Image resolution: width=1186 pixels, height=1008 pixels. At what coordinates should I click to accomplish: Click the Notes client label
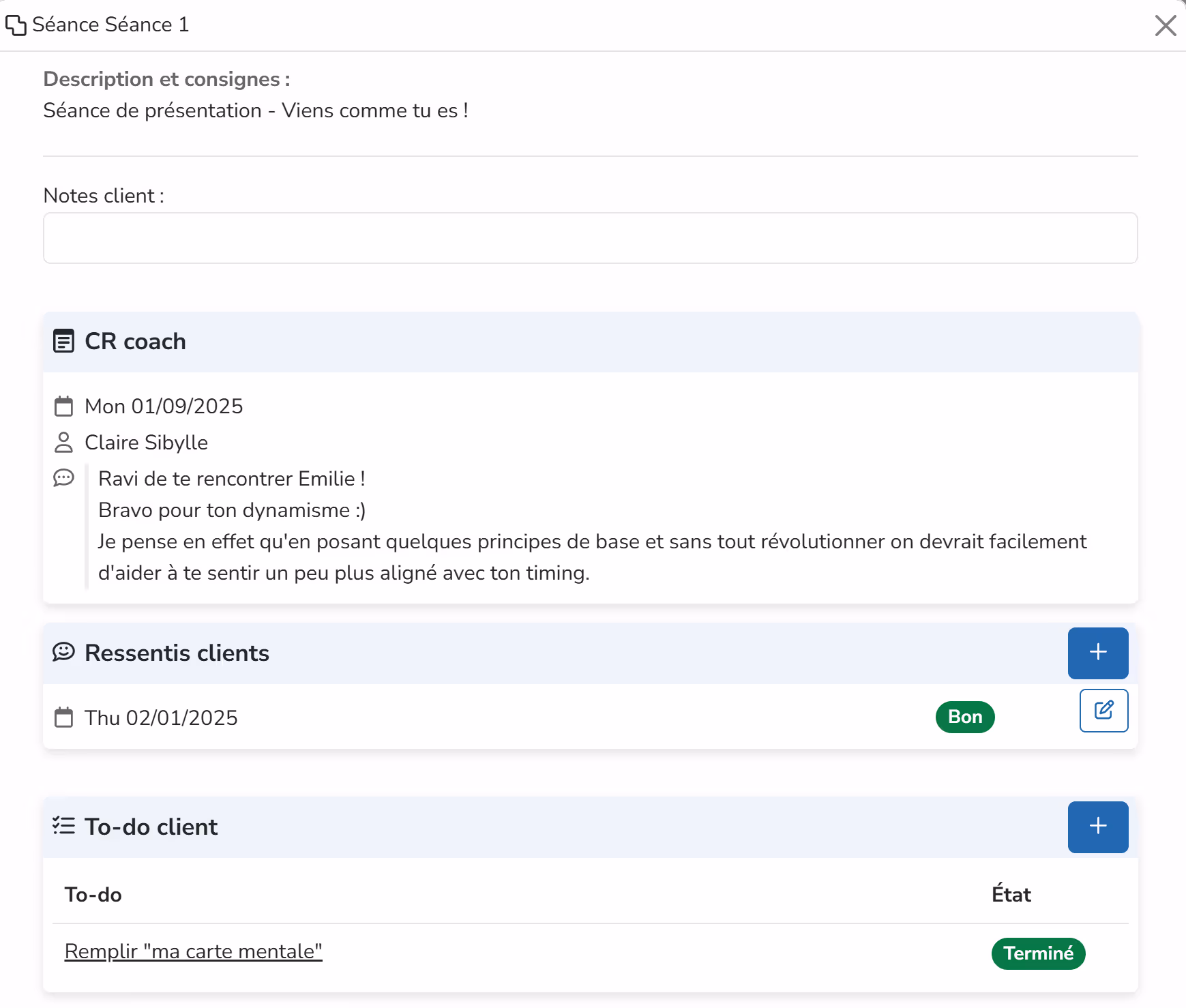[104, 196]
